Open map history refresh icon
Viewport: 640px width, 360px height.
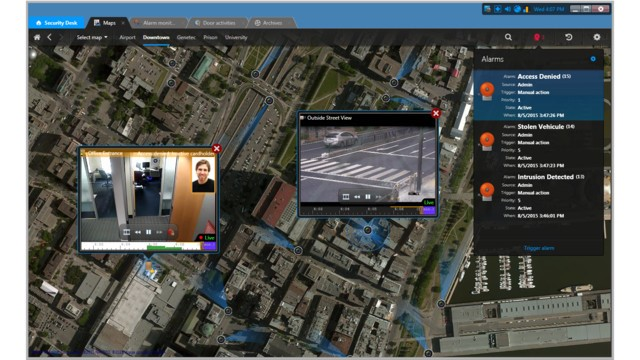569,37
